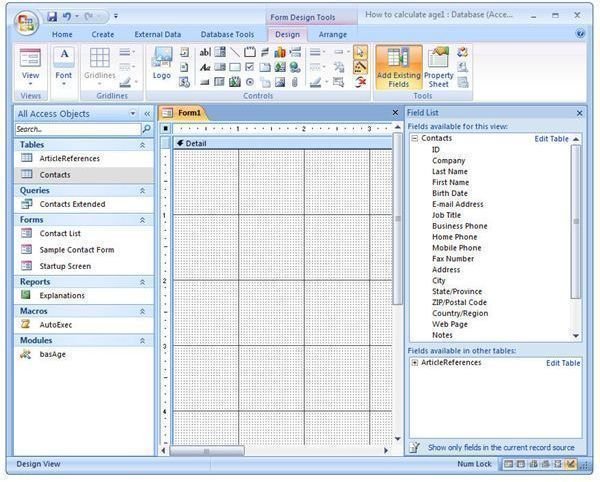Select the Rectangle control tool
Screen dimensions: 600x482
pyautogui.click(x=235, y=67)
